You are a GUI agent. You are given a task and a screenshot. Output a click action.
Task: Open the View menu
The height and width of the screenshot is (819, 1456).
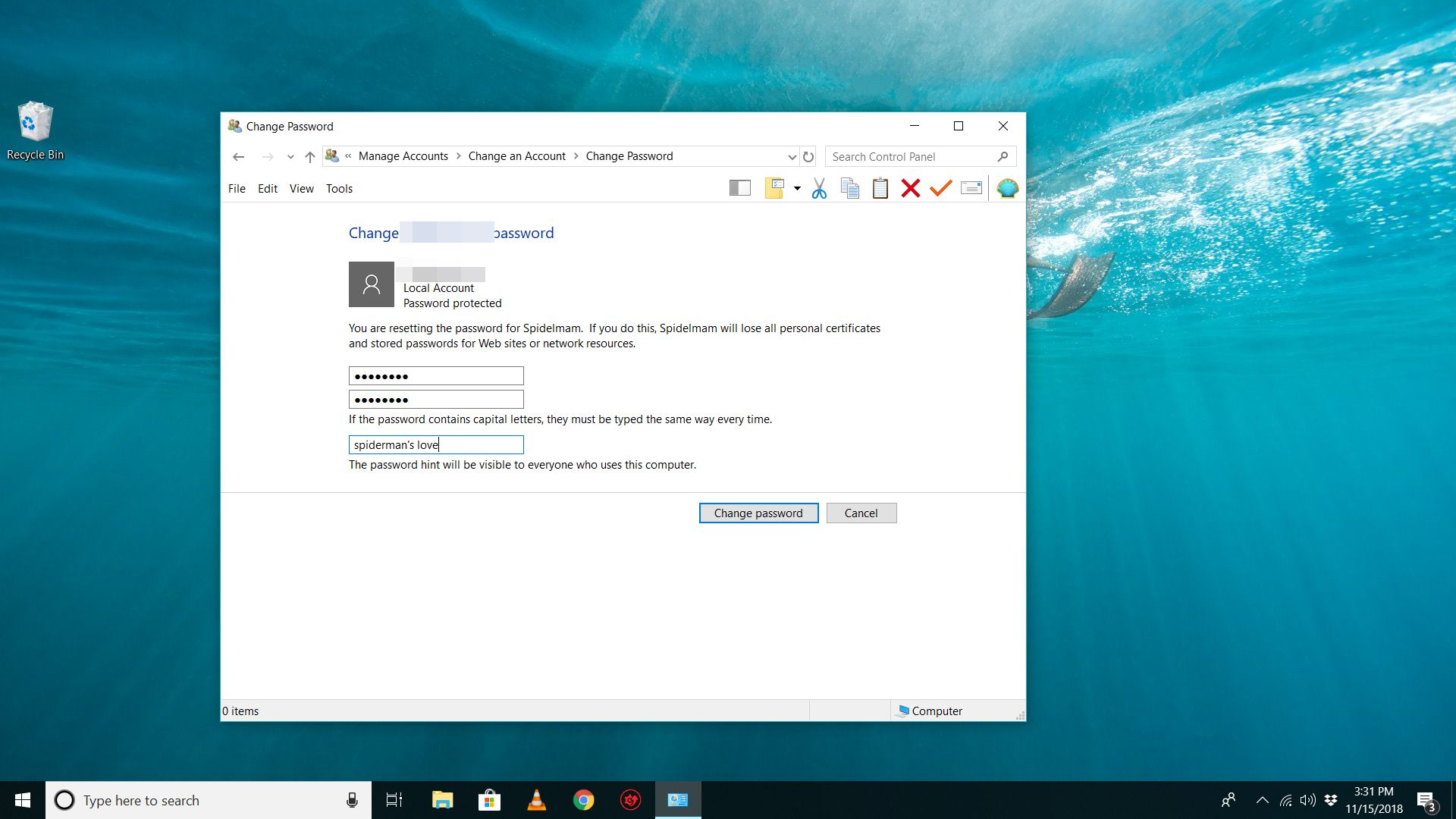[301, 188]
